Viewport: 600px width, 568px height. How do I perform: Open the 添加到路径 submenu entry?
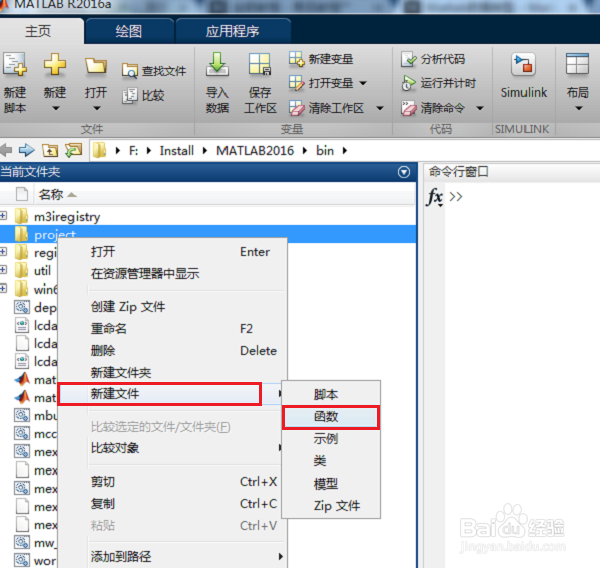[x=171, y=556]
